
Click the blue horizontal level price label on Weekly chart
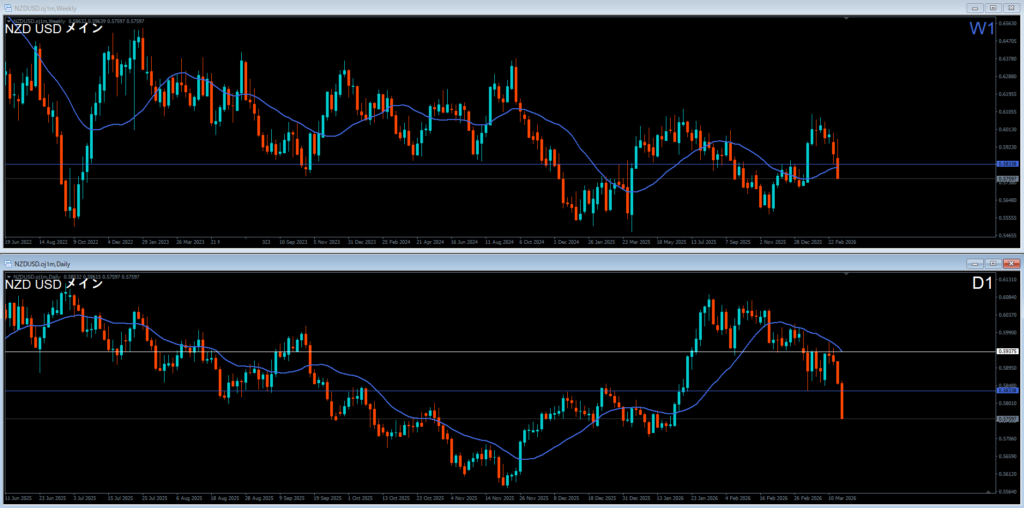point(1006,165)
